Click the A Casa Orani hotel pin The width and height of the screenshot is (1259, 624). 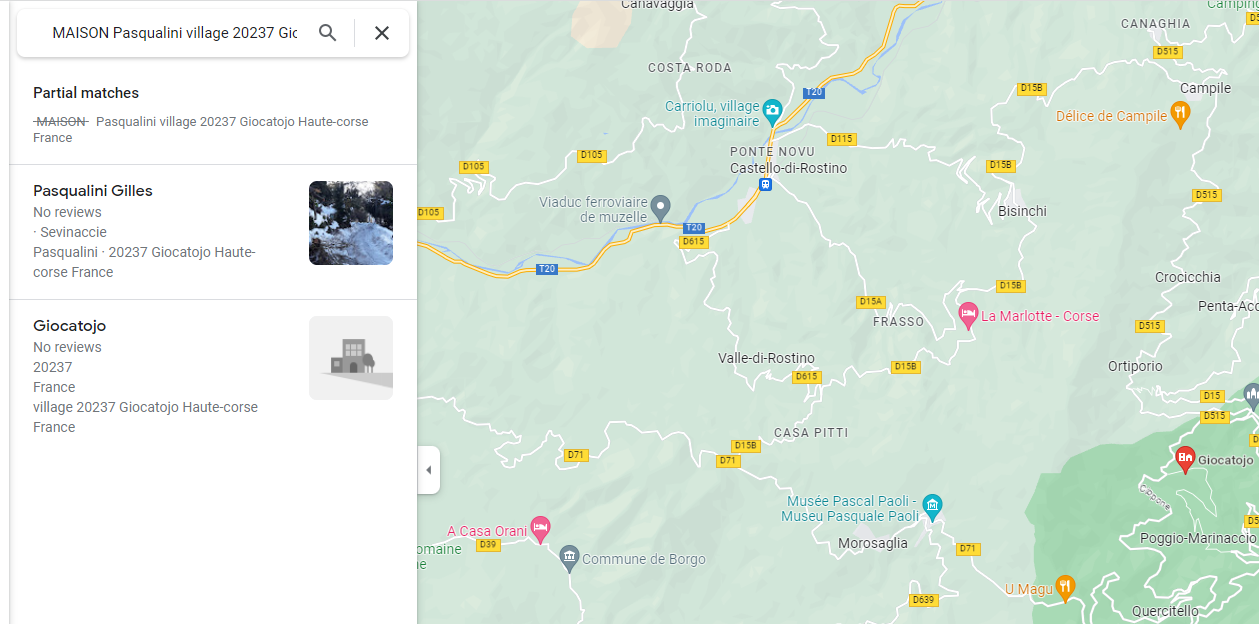[x=540, y=528]
